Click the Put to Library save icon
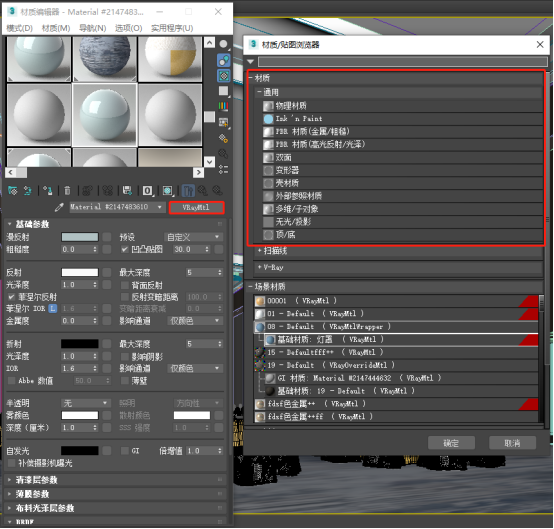Image resolution: width=554 pixels, height=529 pixels. 127,191
